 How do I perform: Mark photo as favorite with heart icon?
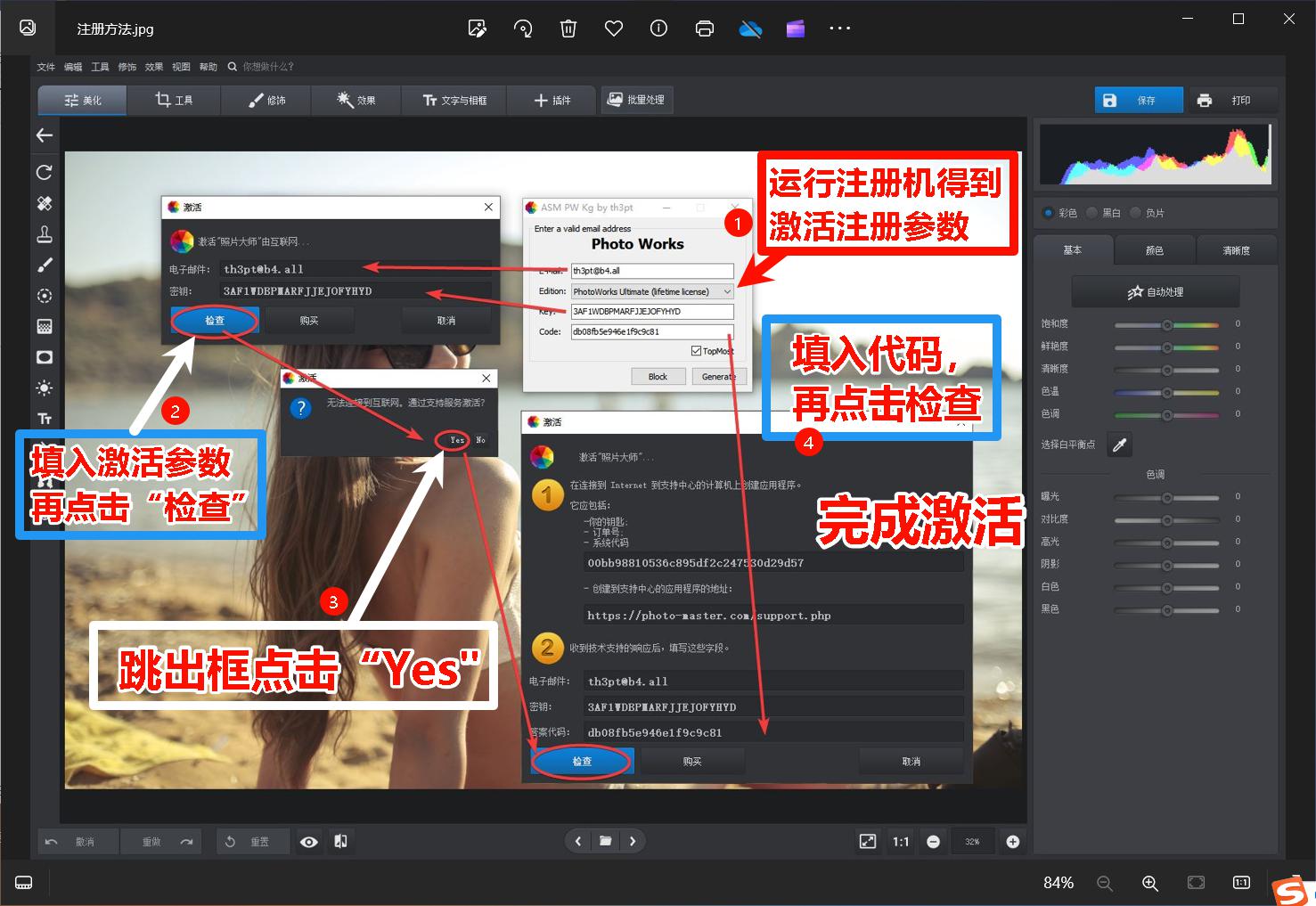(614, 29)
